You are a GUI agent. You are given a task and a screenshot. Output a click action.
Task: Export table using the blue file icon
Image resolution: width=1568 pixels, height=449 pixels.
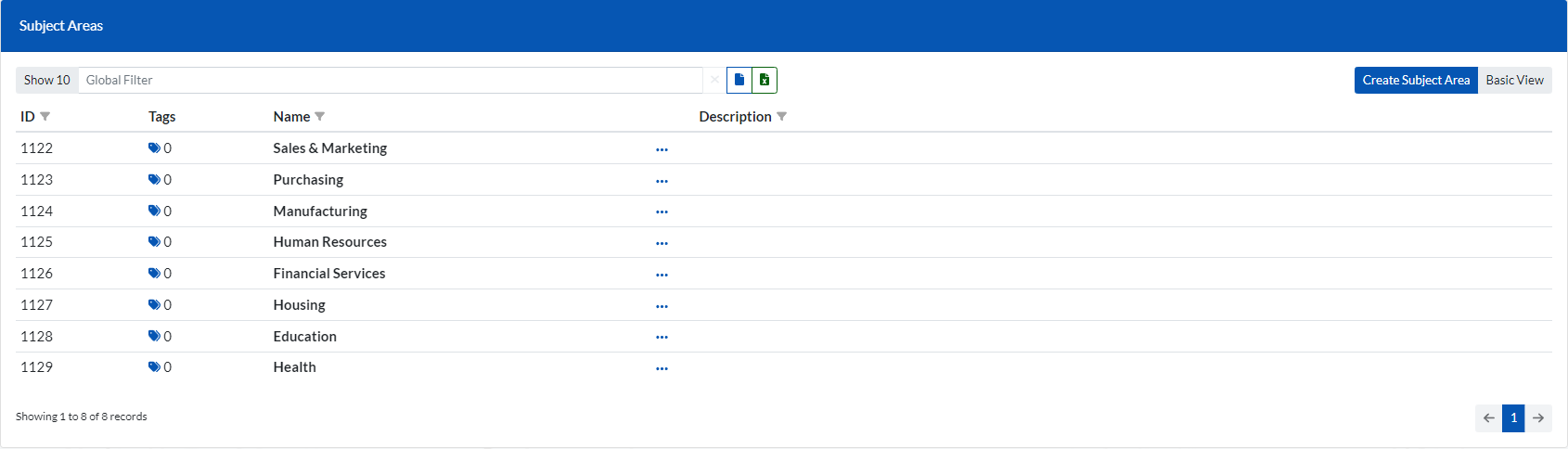click(739, 81)
